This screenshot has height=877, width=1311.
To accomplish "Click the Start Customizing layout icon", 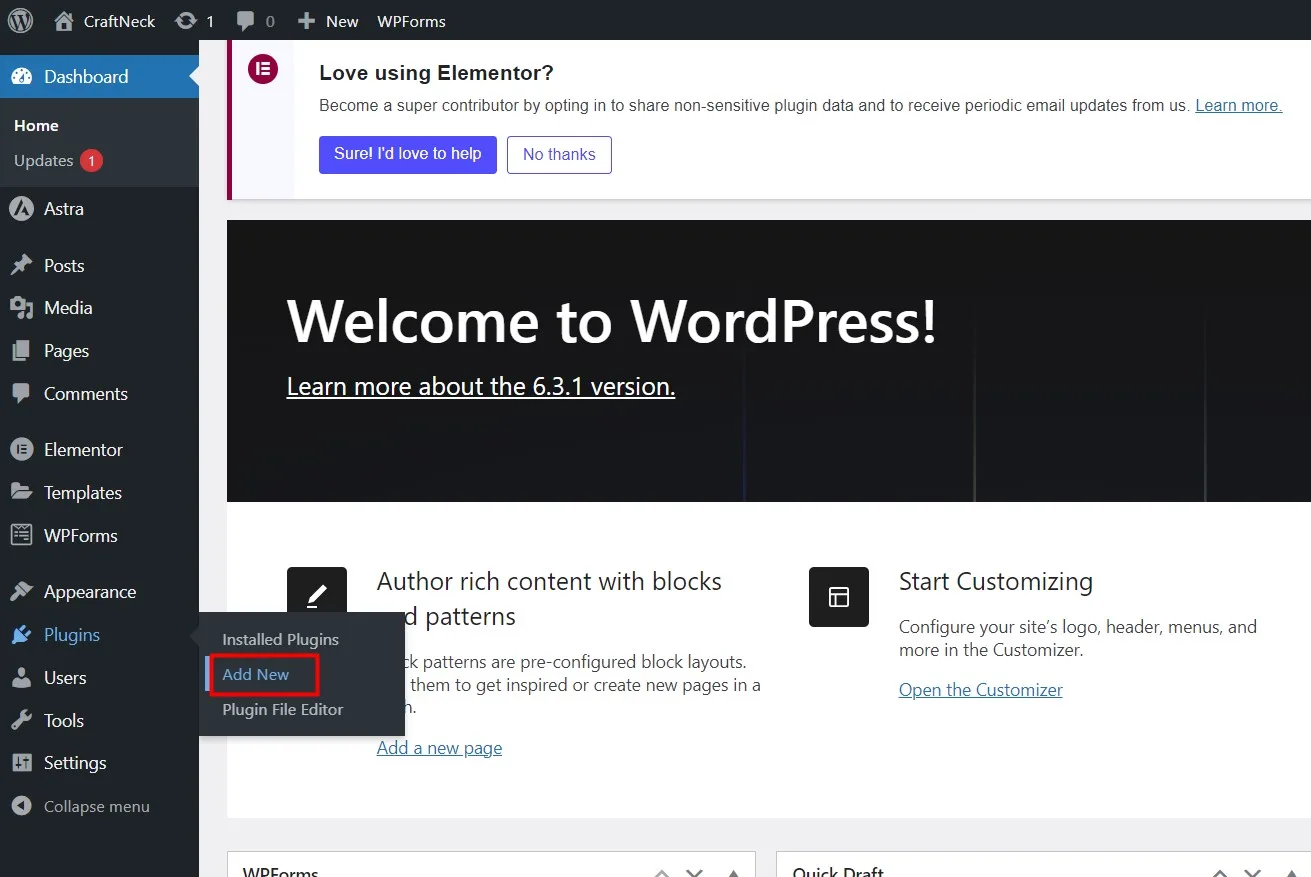I will (x=839, y=597).
